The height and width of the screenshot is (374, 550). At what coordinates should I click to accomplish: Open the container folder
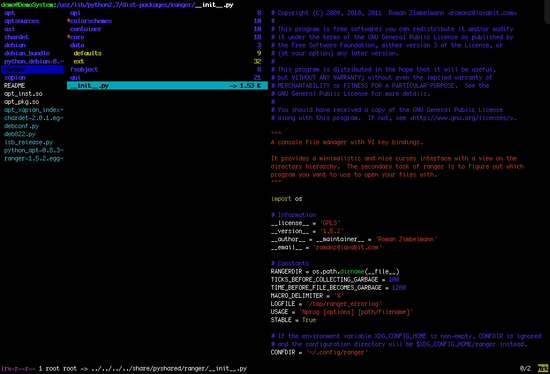tap(85, 29)
